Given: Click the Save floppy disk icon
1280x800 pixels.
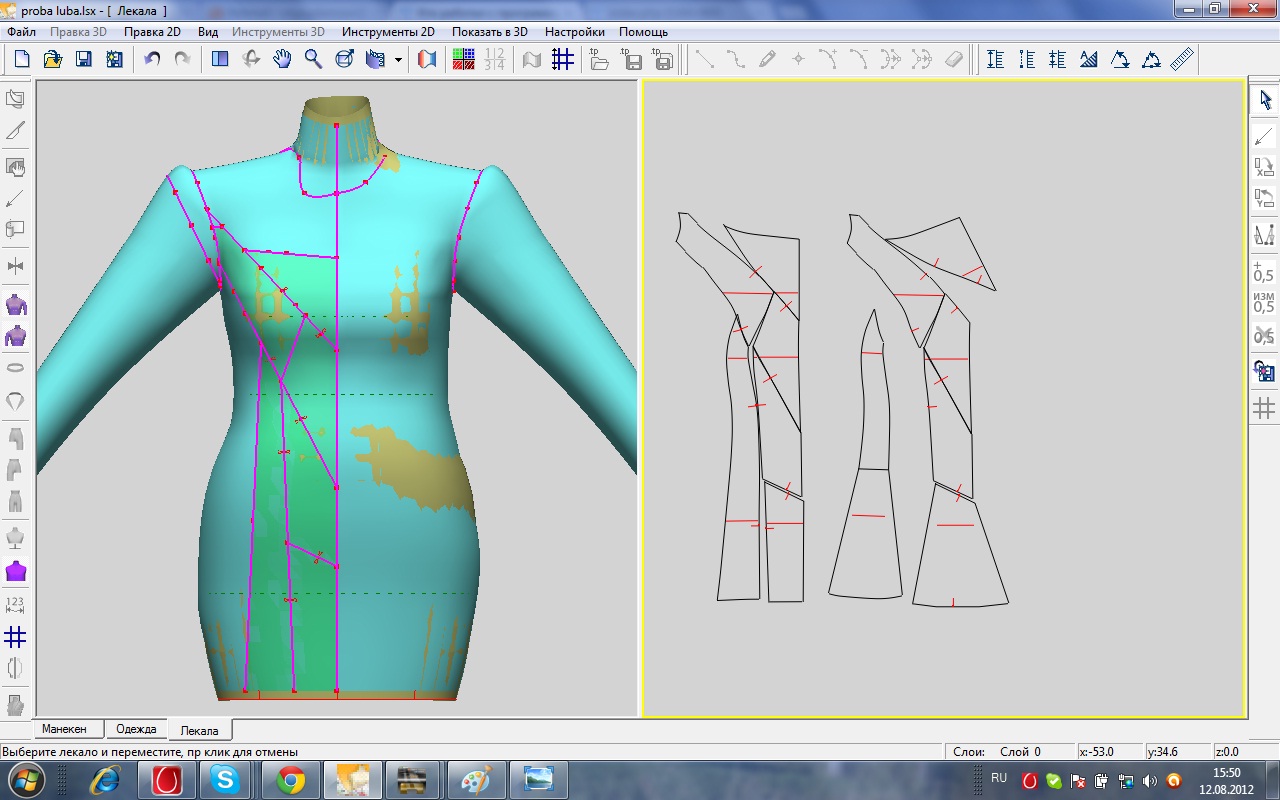Looking at the screenshot, I should coord(84,60).
